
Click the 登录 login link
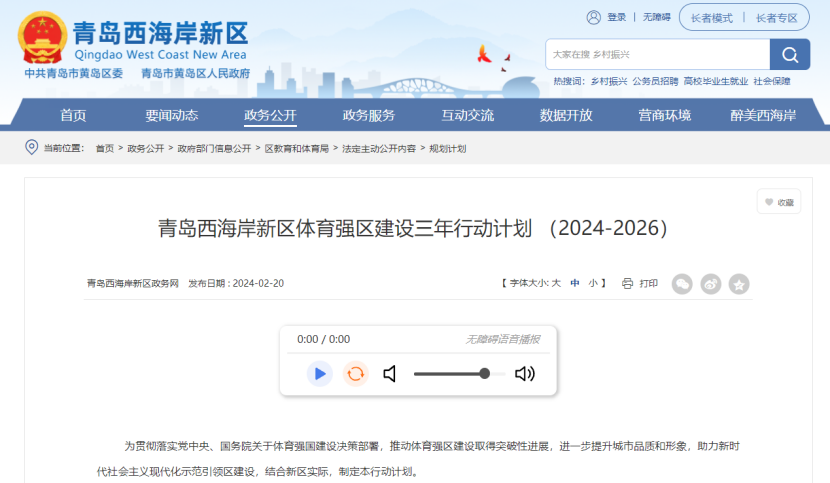pyautogui.click(x=616, y=18)
